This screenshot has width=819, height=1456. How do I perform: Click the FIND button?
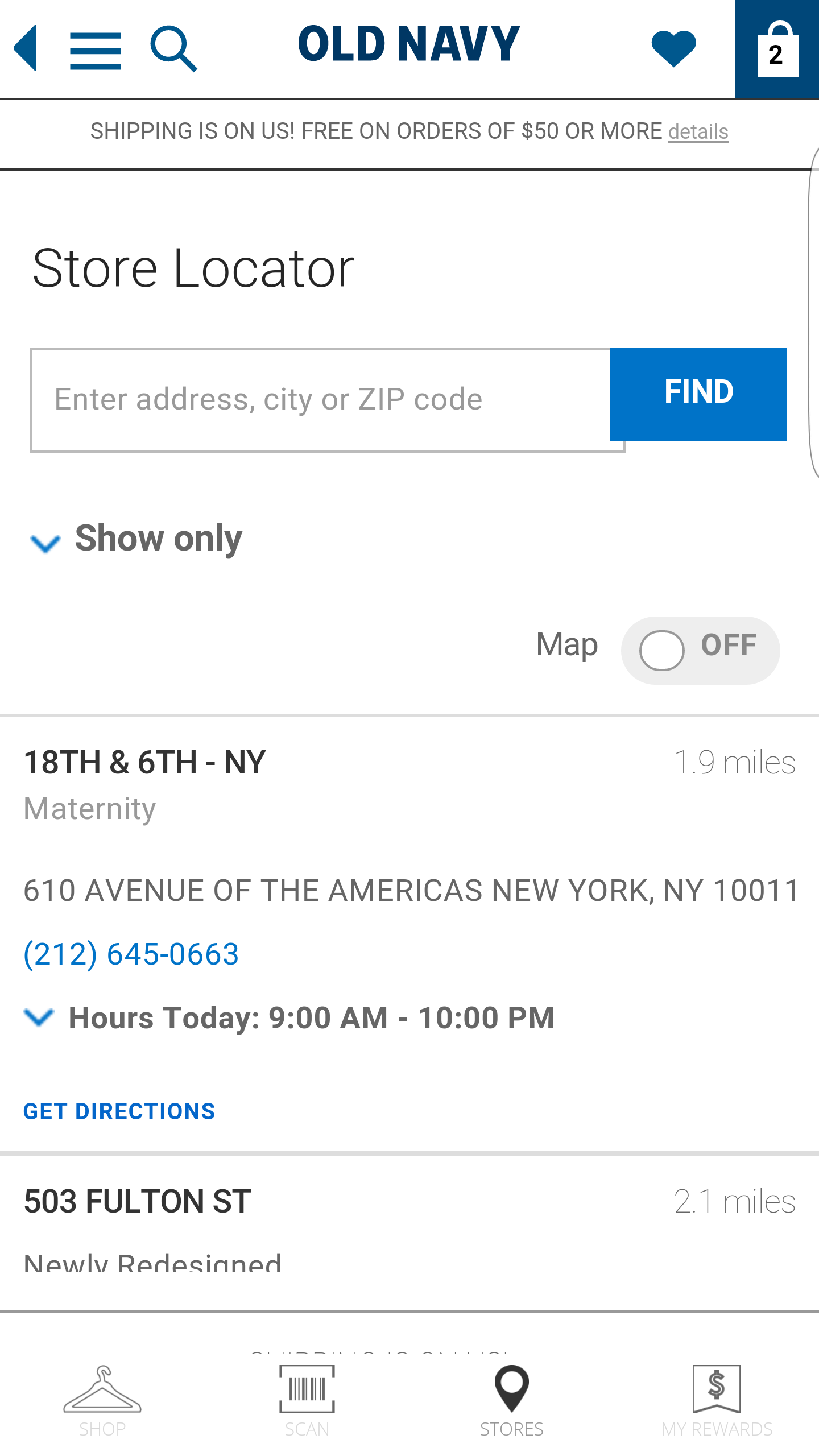(x=698, y=394)
